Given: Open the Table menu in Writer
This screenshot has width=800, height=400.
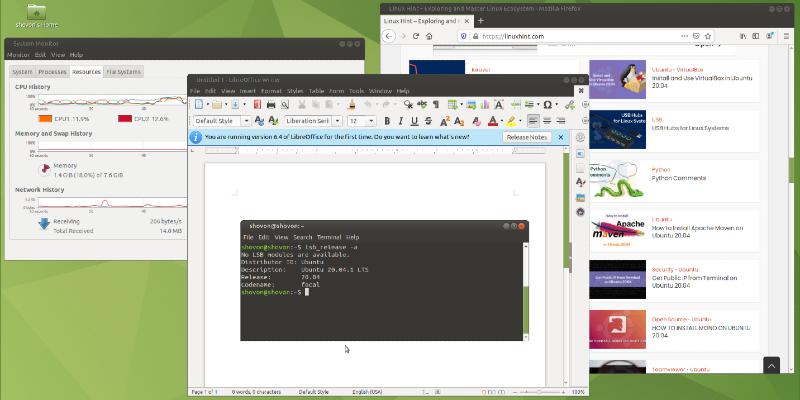Looking at the screenshot, I should point(316,91).
